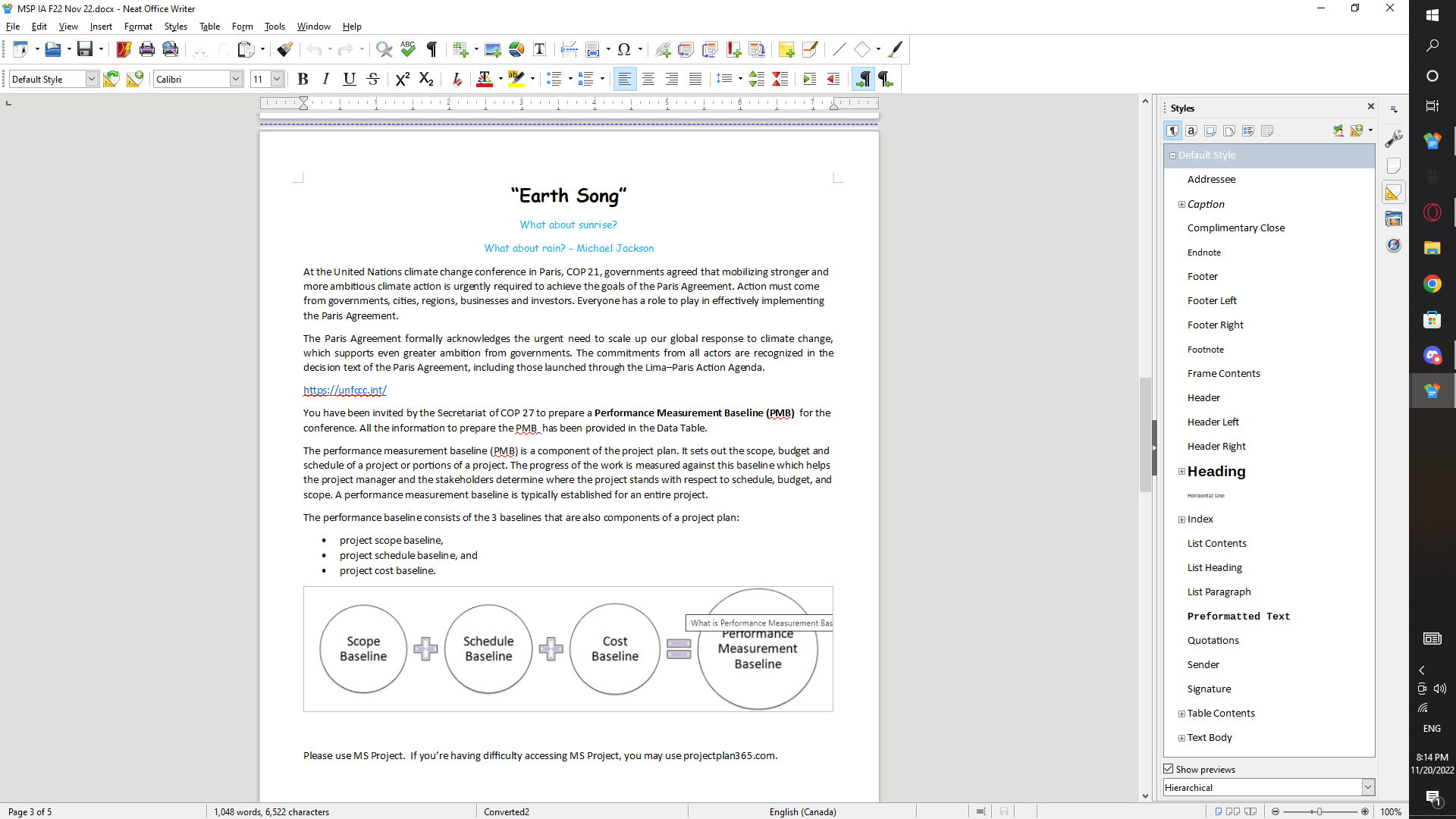This screenshot has width=1456, height=819.
Task: Expand the Table Contents style entry
Action: [1181, 713]
